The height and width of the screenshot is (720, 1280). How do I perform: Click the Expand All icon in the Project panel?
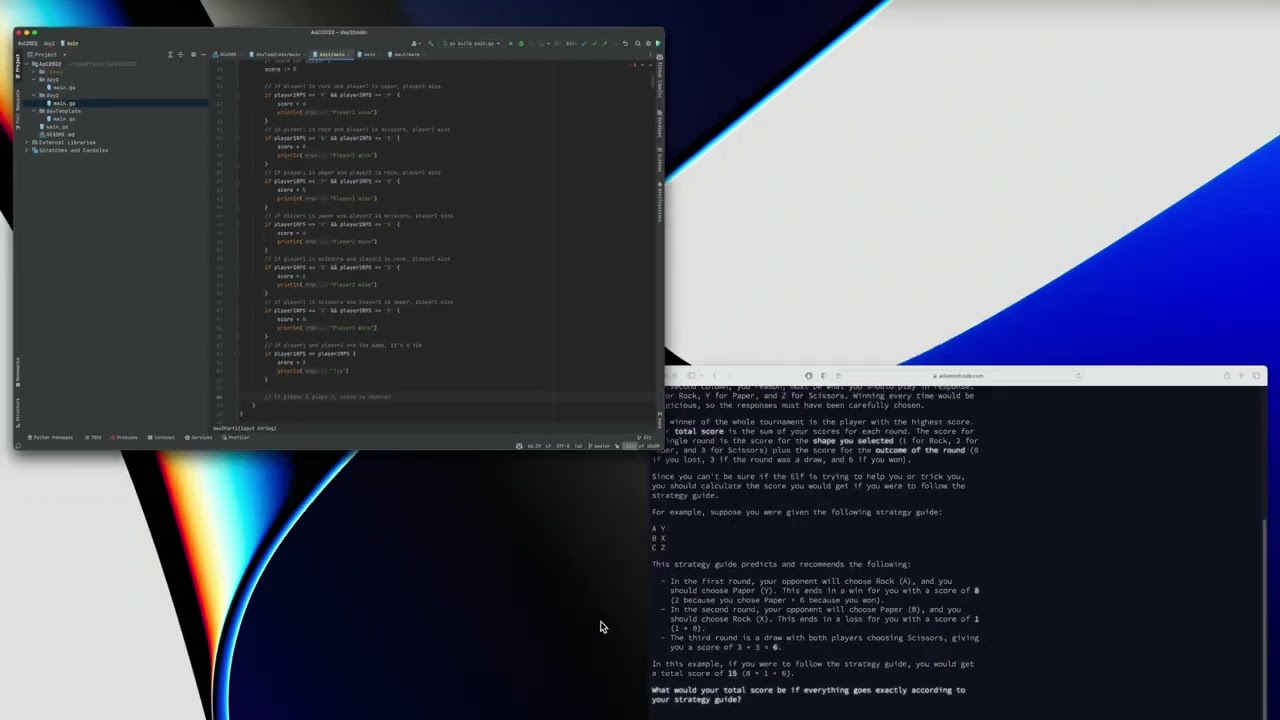[171, 55]
